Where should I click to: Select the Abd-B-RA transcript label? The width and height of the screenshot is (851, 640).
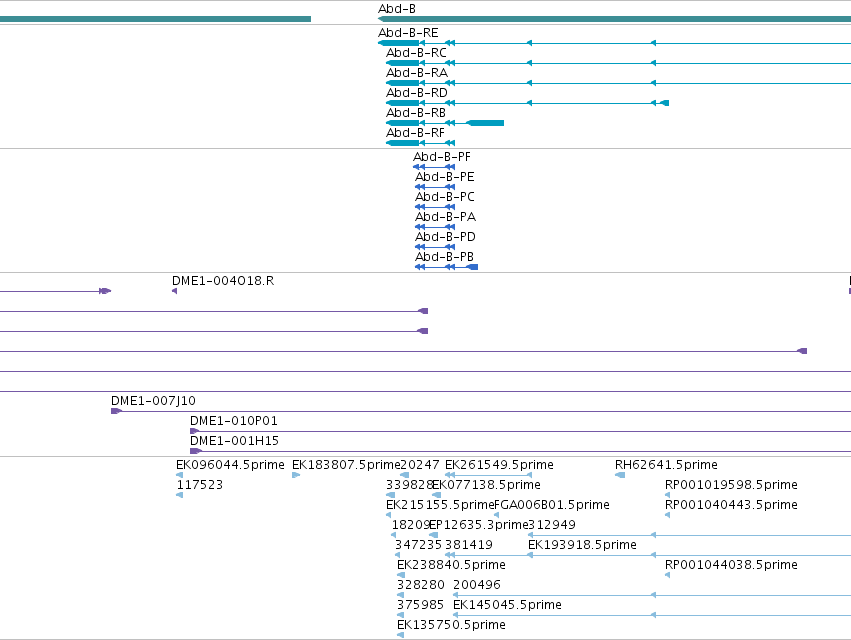(417, 73)
